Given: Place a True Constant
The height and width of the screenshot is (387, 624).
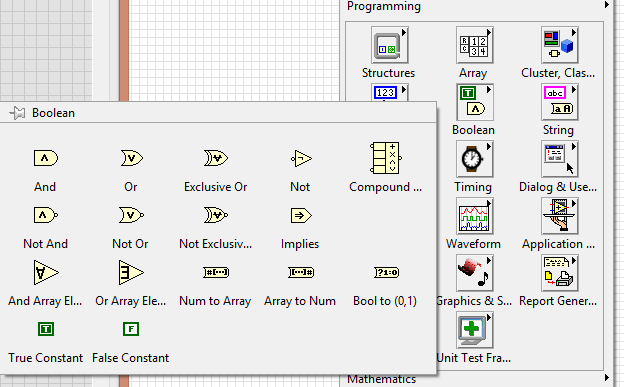Looking at the screenshot, I should pos(46,329).
